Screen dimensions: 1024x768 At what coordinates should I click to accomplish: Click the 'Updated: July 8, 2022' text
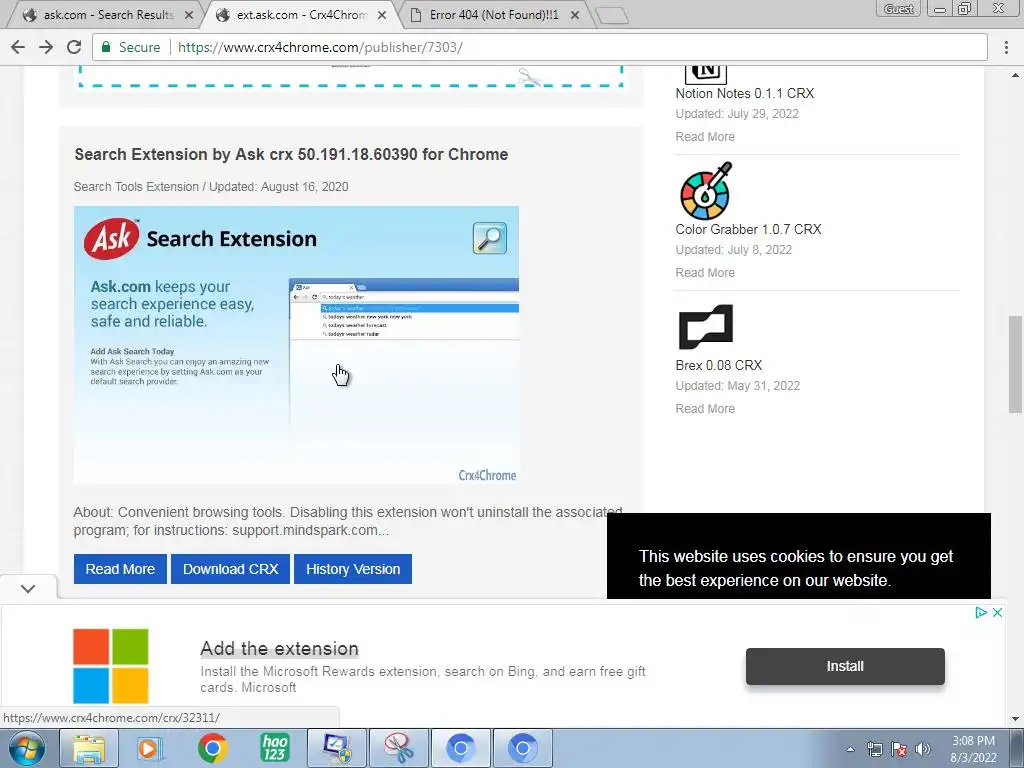[x=733, y=249]
